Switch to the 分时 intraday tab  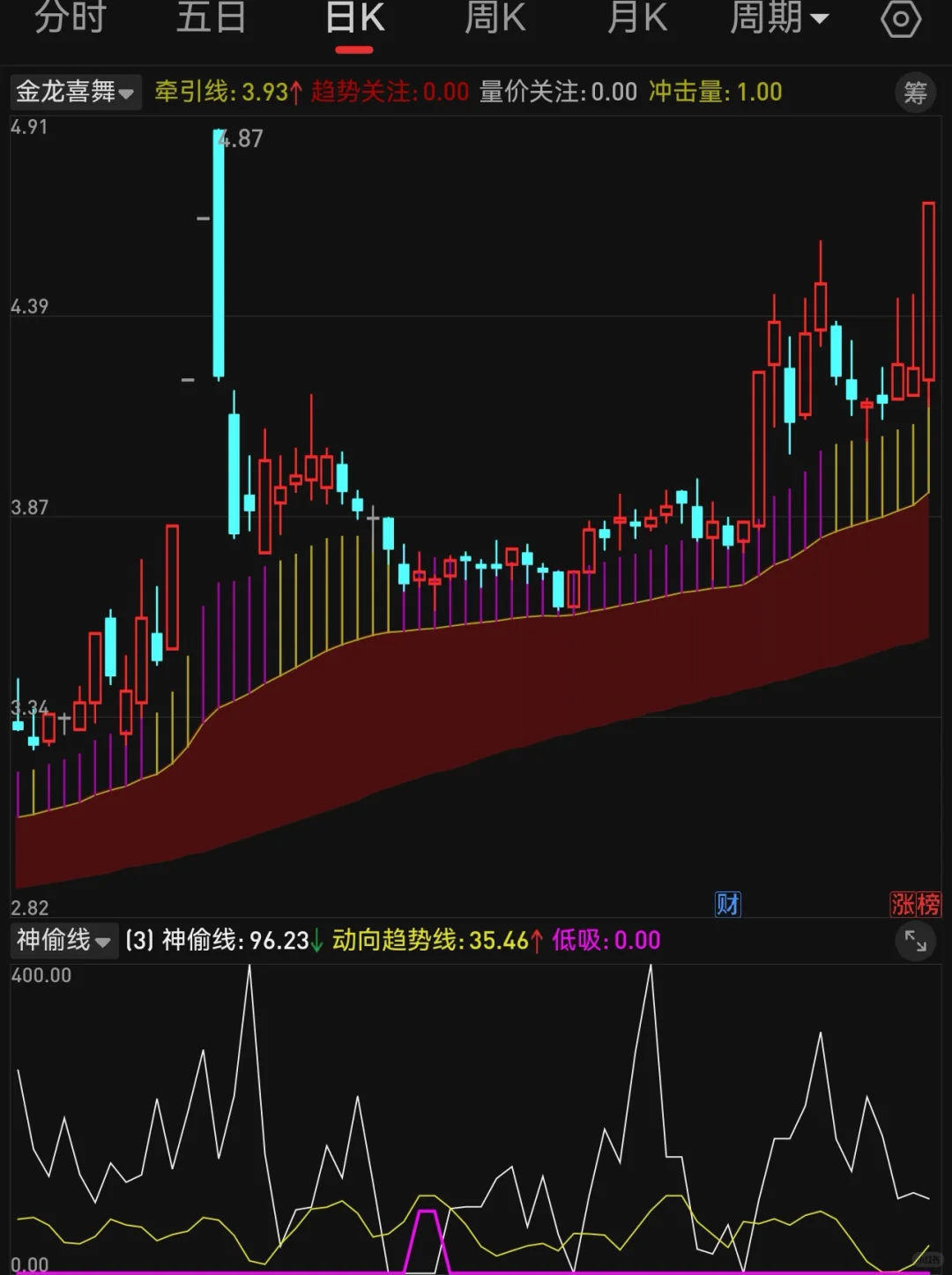pyautogui.click(x=70, y=18)
